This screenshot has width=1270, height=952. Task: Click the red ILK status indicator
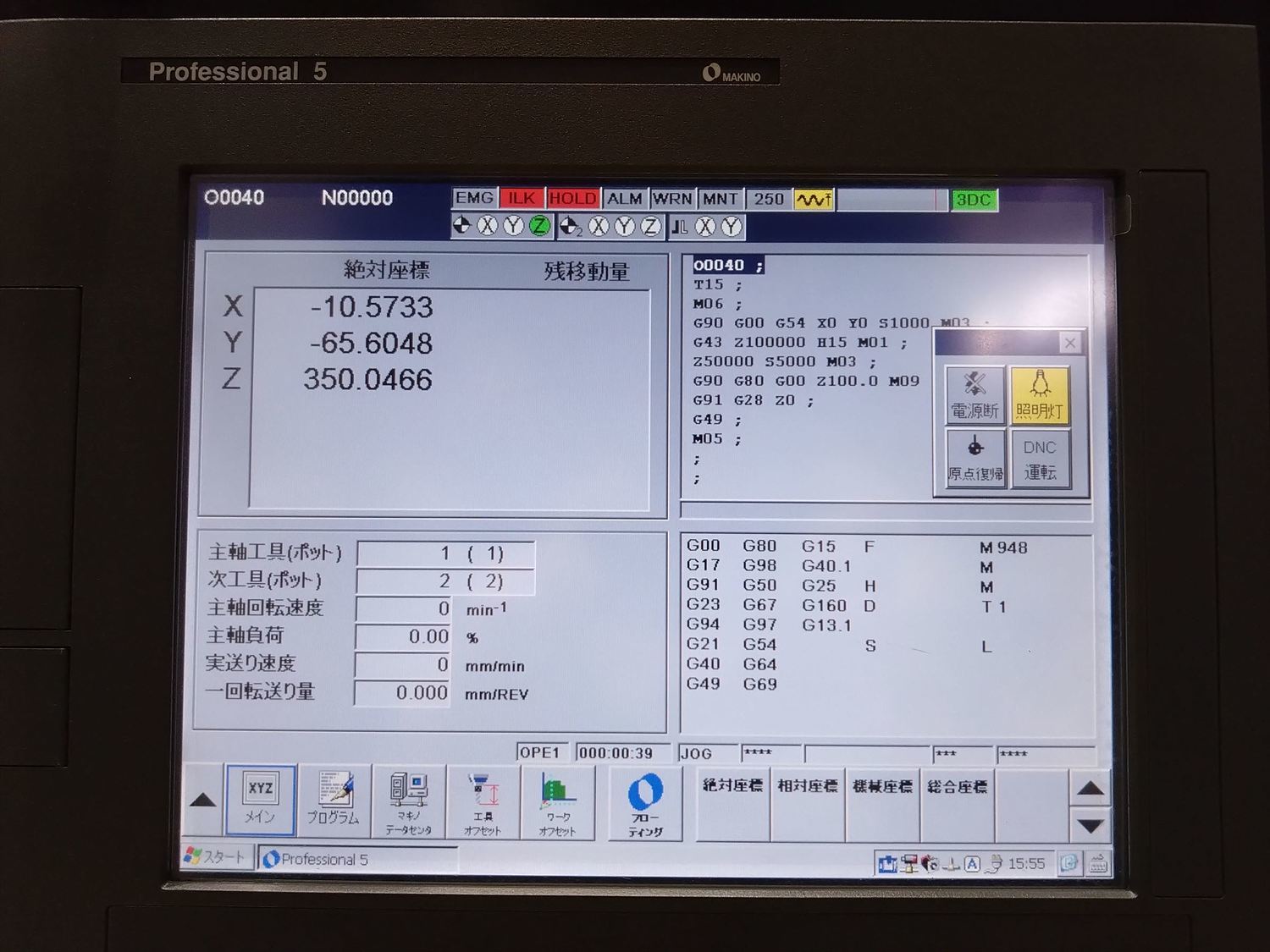click(x=522, y=198)
